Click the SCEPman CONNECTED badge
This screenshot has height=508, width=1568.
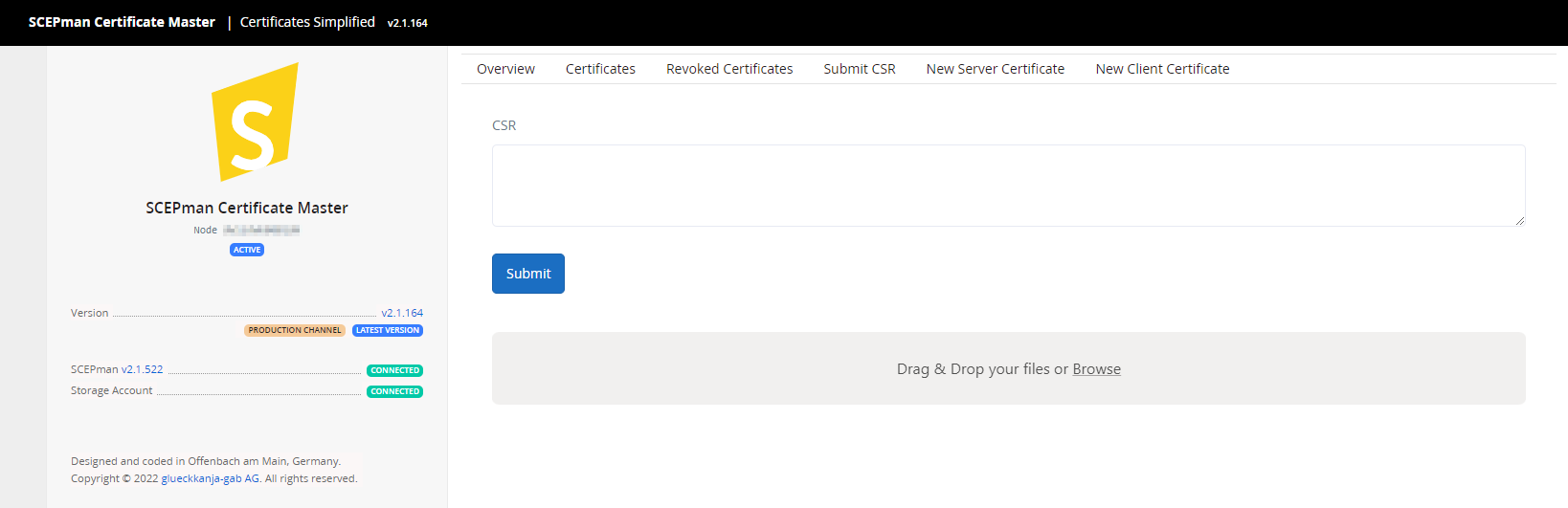pos(394,370)
